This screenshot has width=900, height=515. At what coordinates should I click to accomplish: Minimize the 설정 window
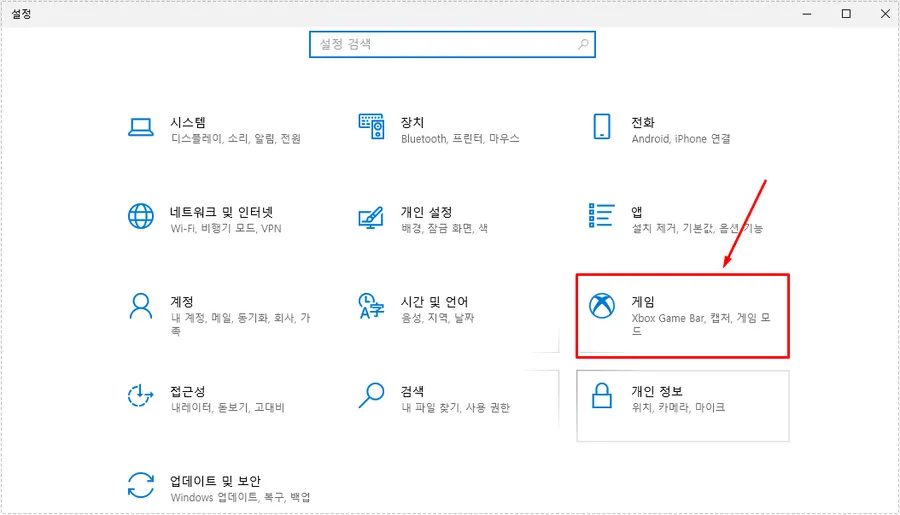tap(807, 14)
